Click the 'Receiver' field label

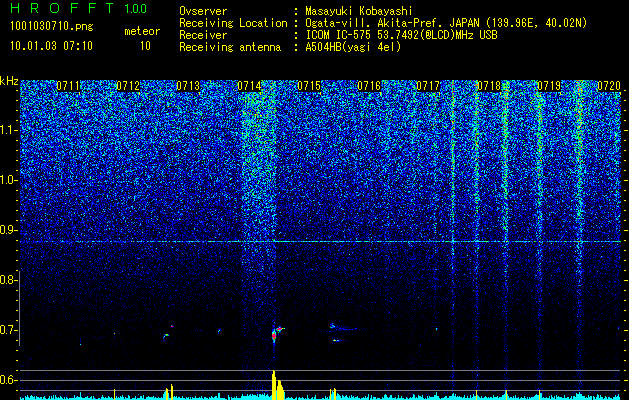(203, 35)
